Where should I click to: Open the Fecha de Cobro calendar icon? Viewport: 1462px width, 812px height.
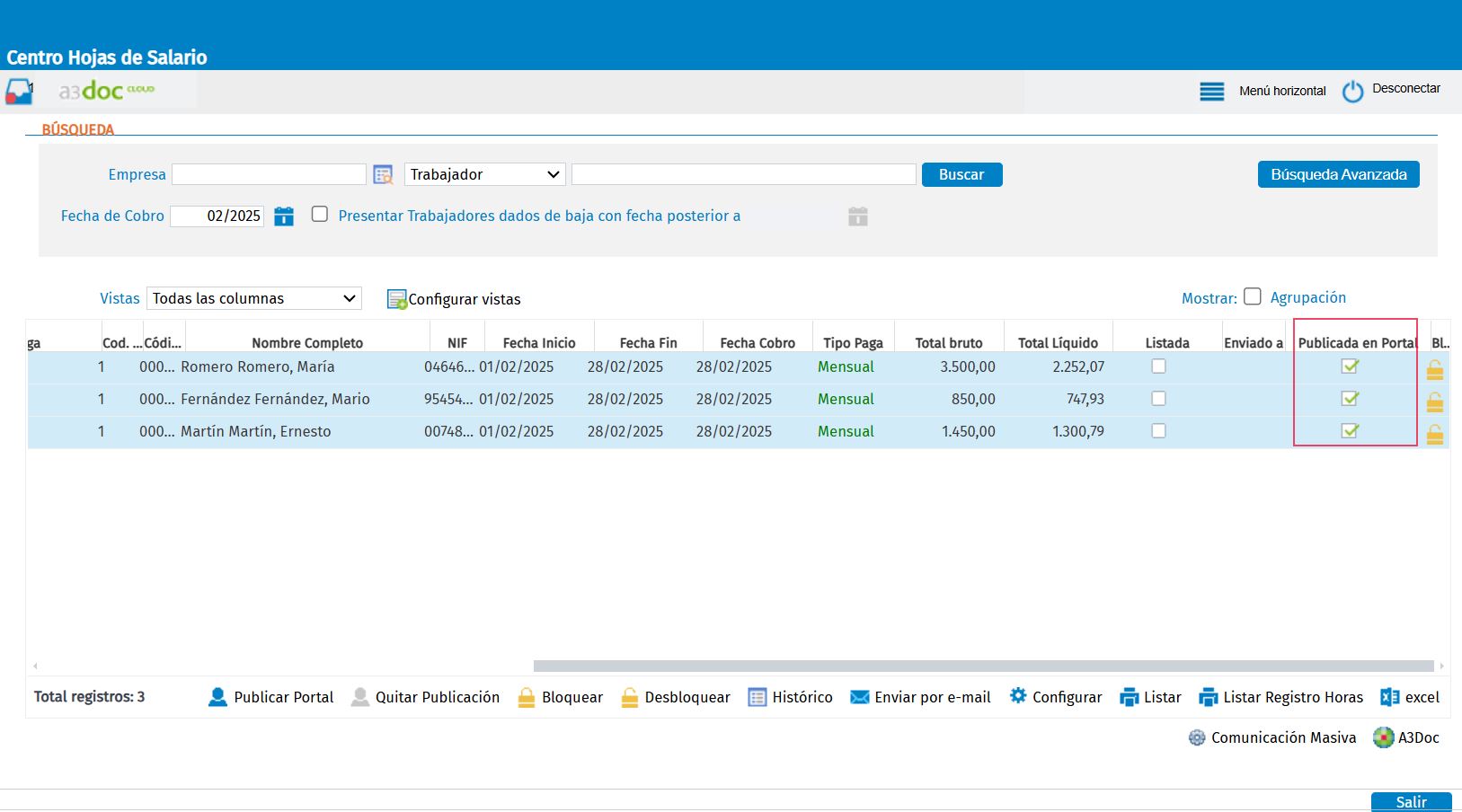click(x=284, y=216)
